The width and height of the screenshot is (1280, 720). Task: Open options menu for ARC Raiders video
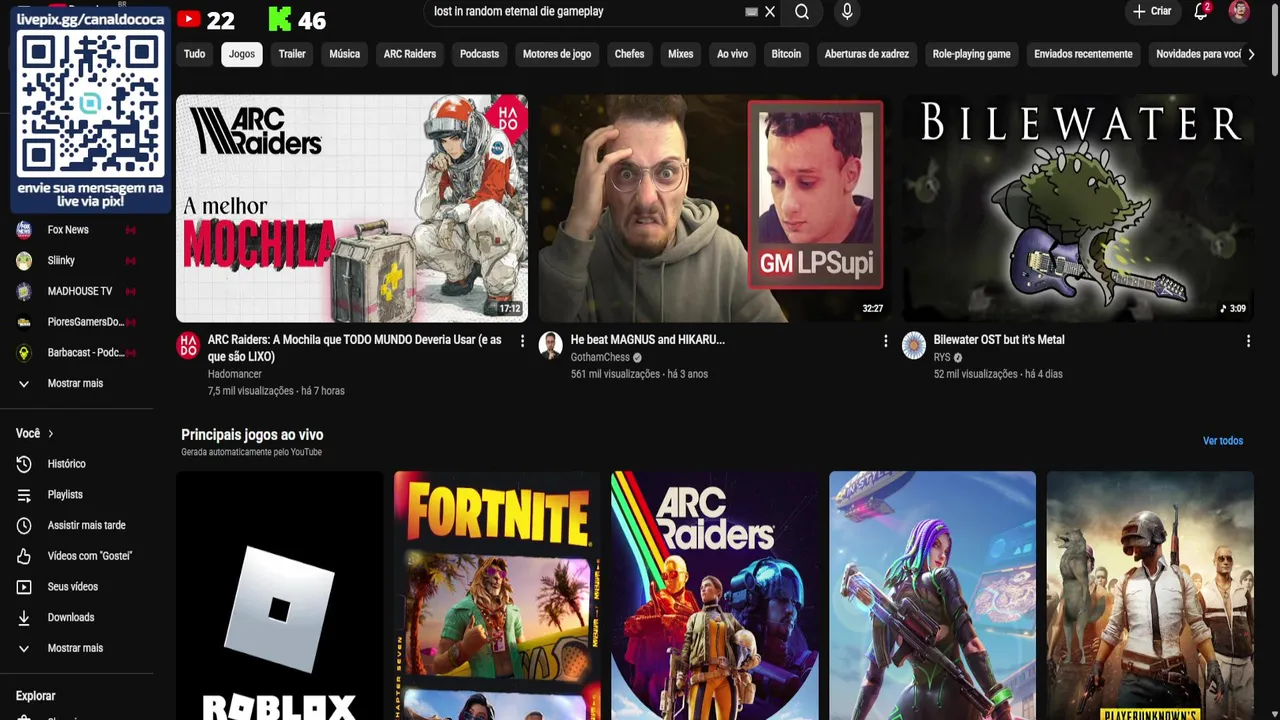point(522,341)
